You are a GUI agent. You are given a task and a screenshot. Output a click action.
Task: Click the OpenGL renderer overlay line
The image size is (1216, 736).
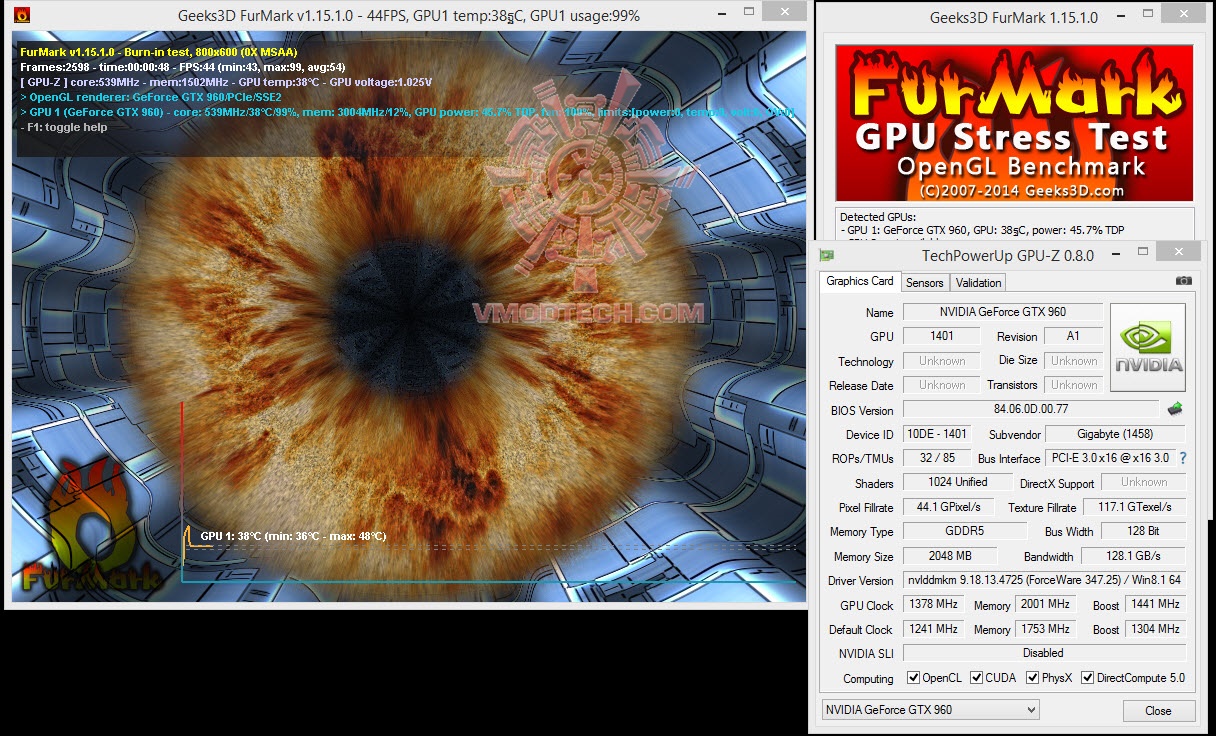coord(150,97)
